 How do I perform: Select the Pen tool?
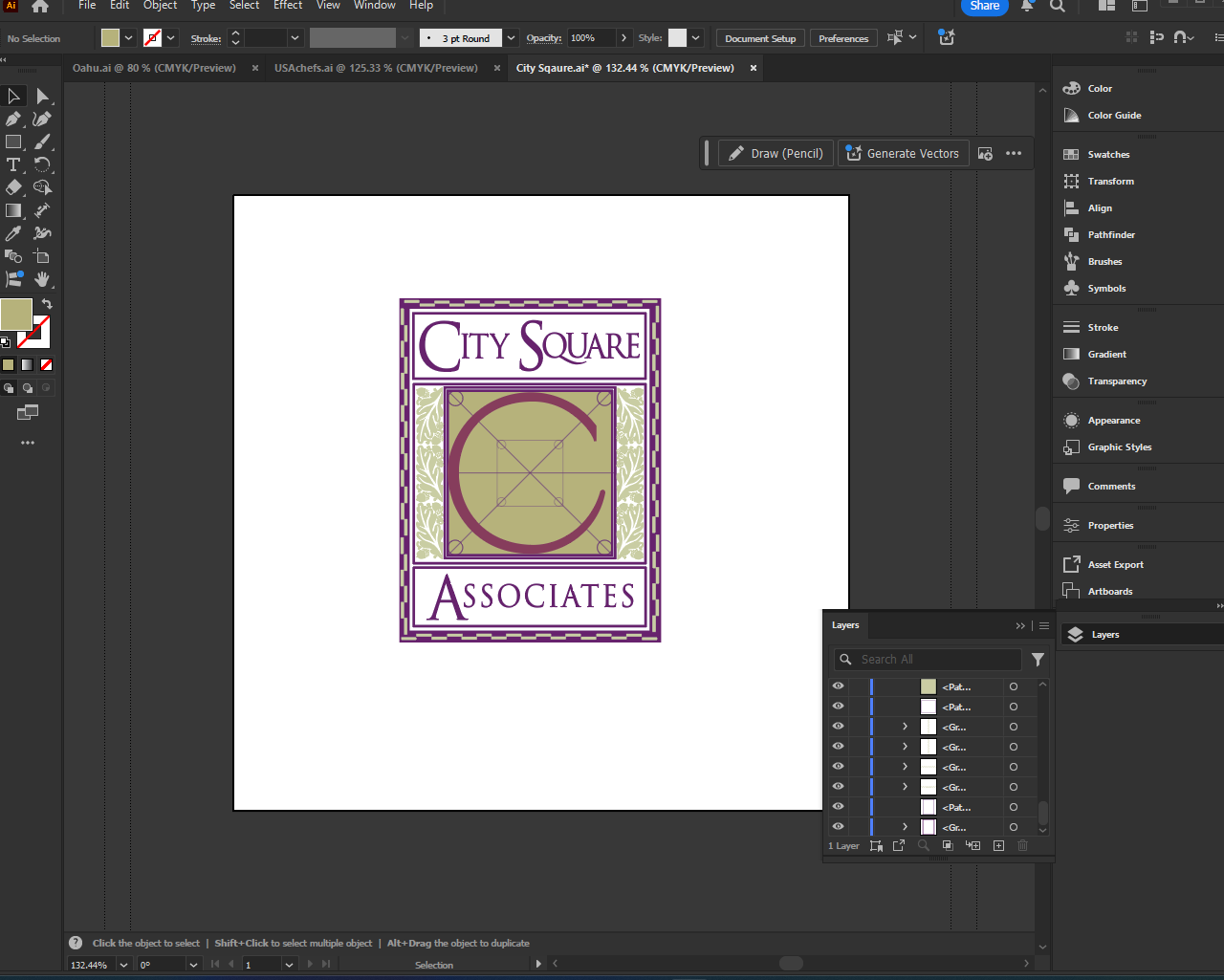click(x=13, y=120)
